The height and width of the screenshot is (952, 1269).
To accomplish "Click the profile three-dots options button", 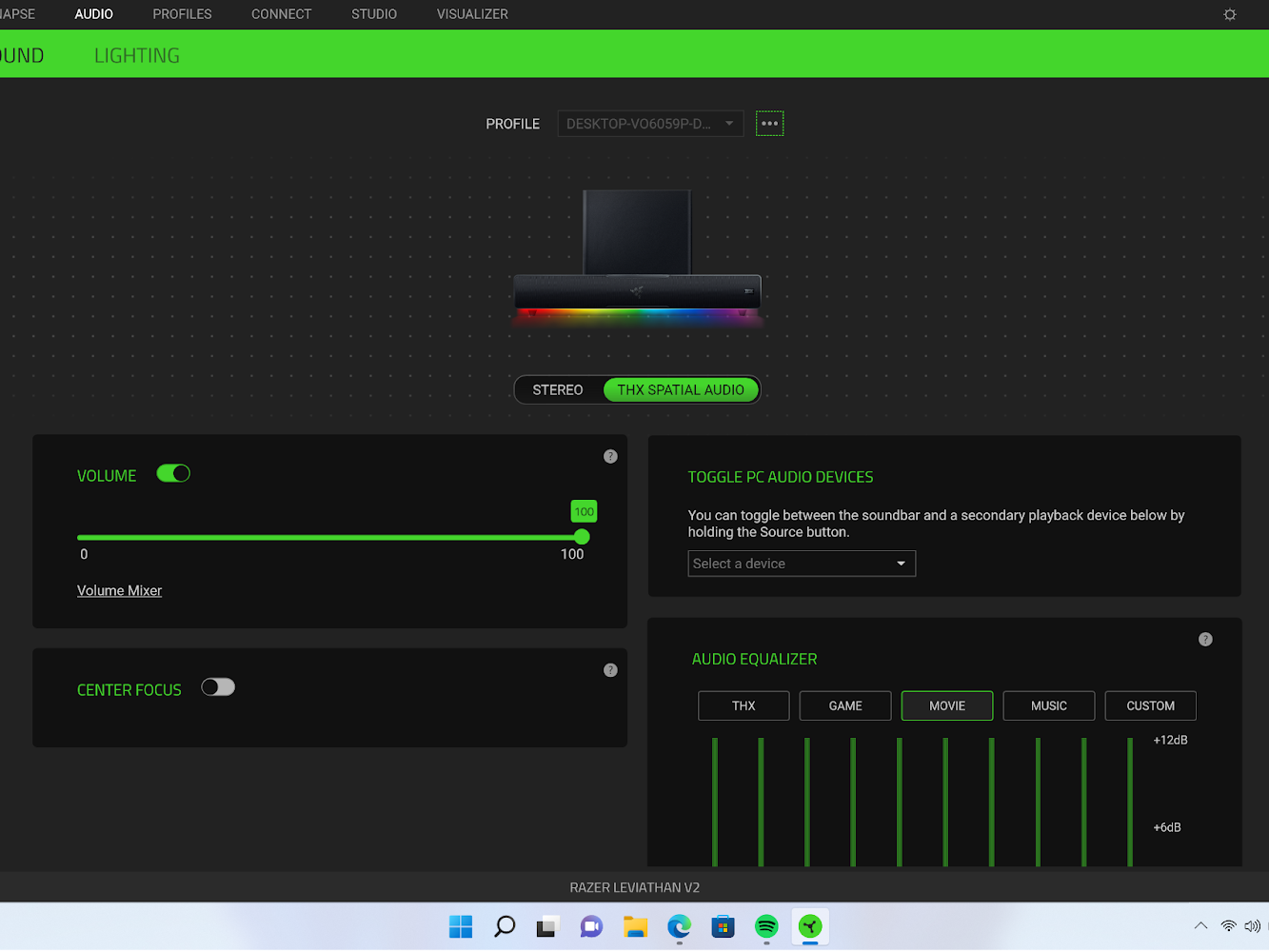I will [769, 124].
